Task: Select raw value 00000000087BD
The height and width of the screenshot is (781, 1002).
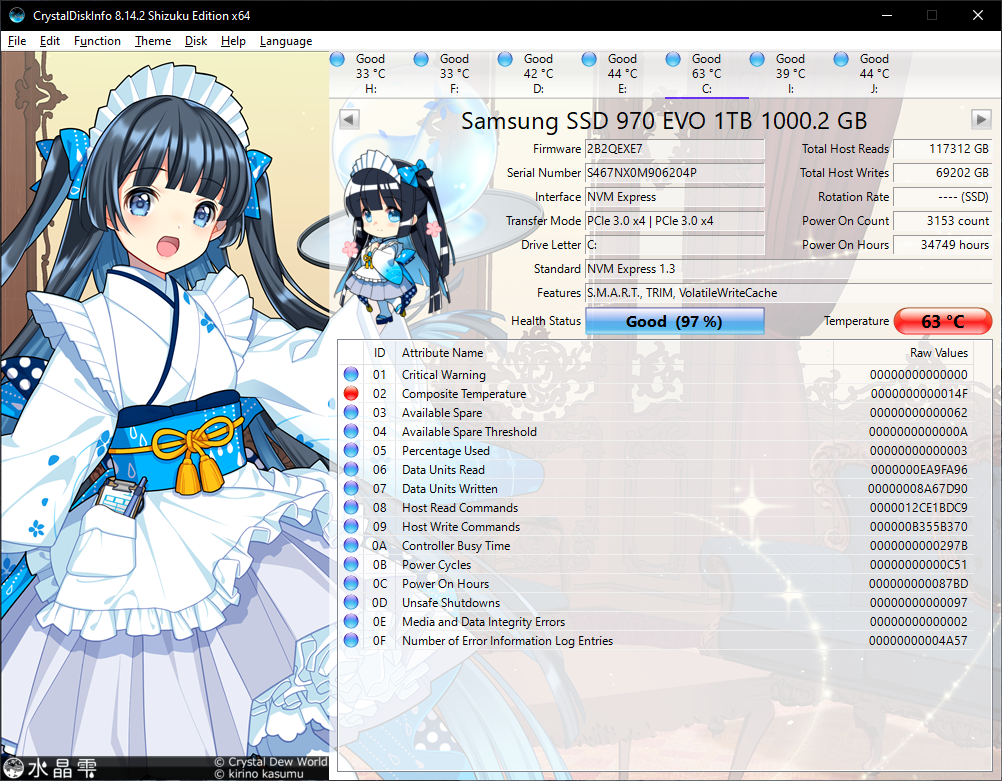Action: tap(918, 584)
